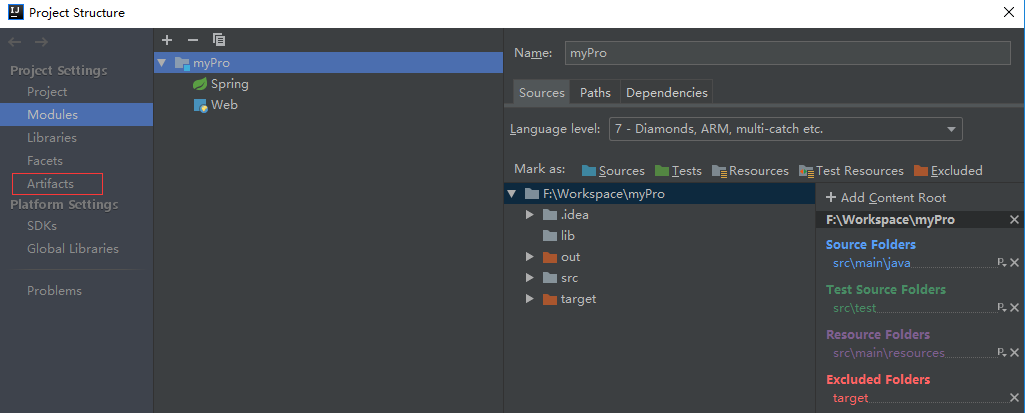
Task: Click the add module plus icon
Action: point(167,40)
